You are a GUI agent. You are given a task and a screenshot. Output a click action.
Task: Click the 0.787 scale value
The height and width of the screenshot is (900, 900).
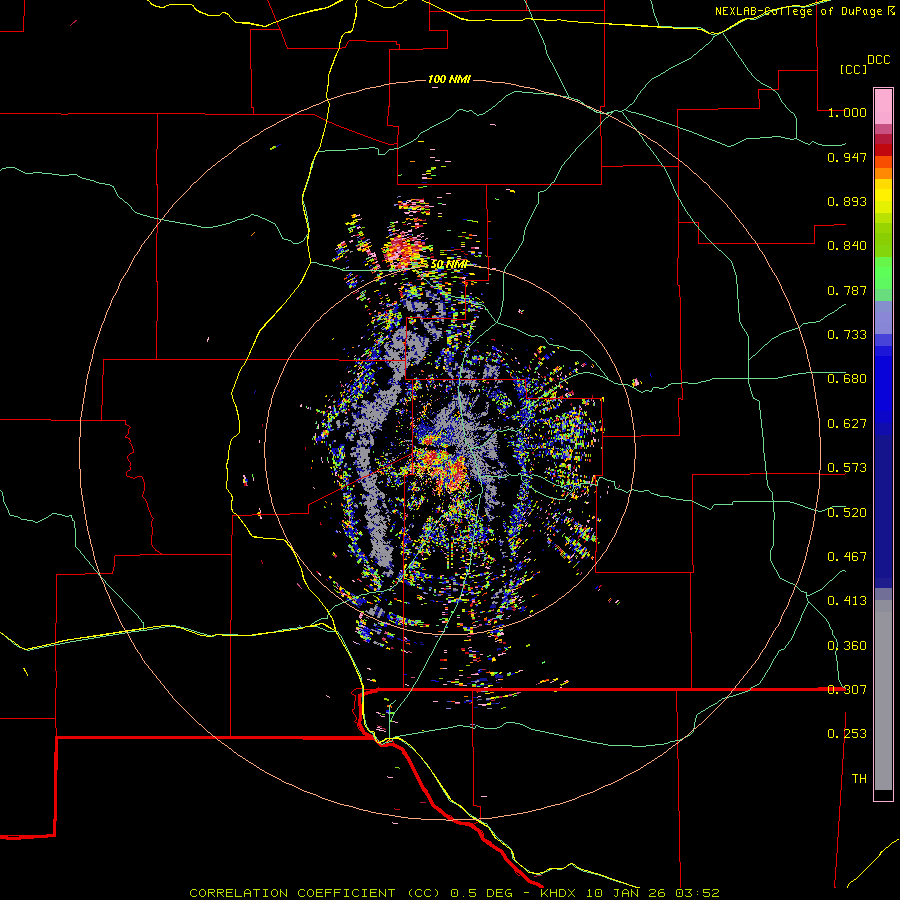(847, 290)
